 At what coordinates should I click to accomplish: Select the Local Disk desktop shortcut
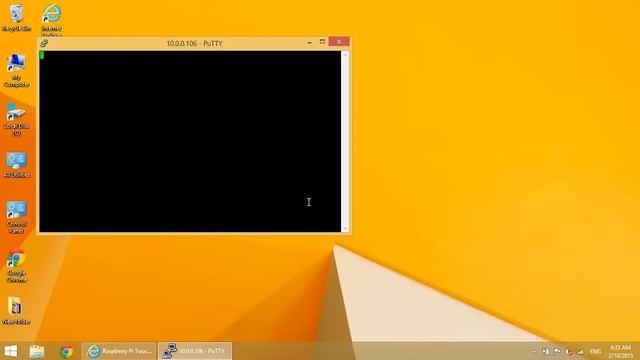[16, 120]
